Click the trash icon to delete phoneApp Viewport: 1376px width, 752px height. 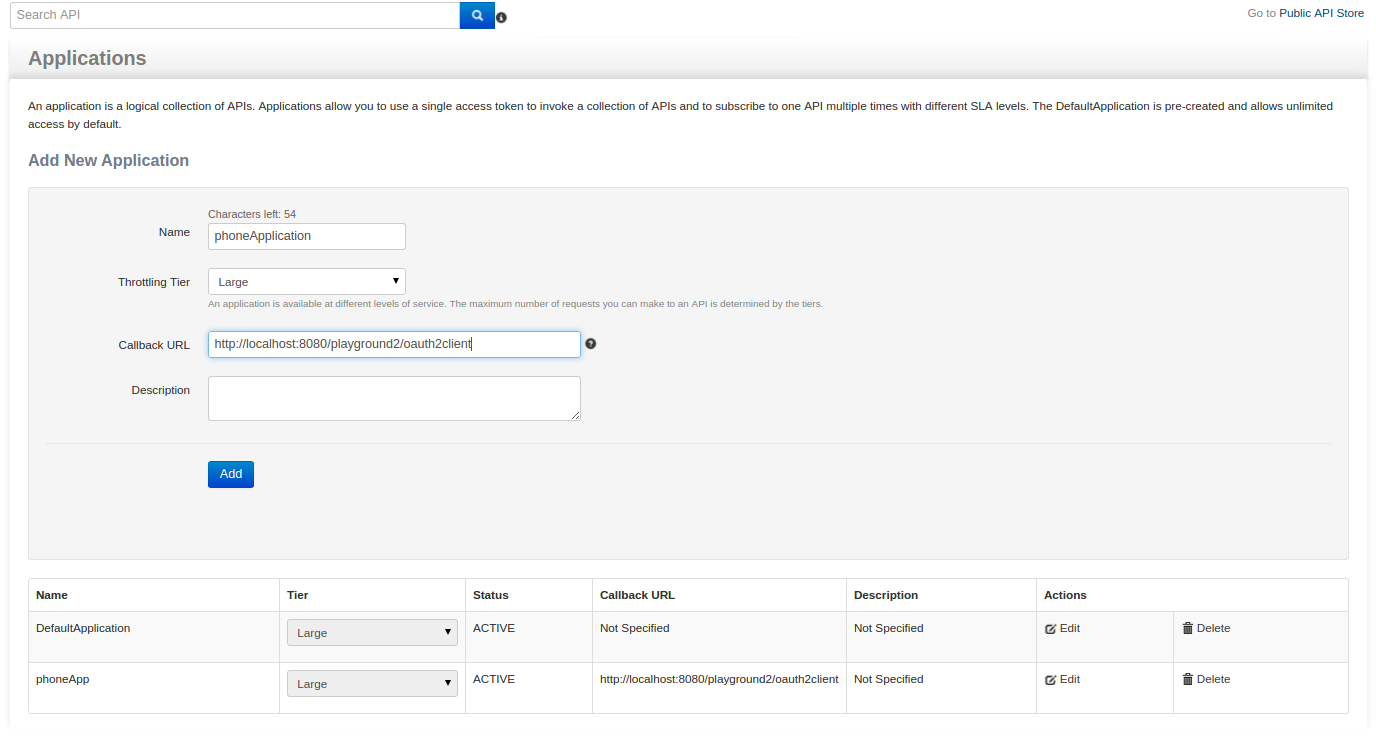pos(1186,679)
